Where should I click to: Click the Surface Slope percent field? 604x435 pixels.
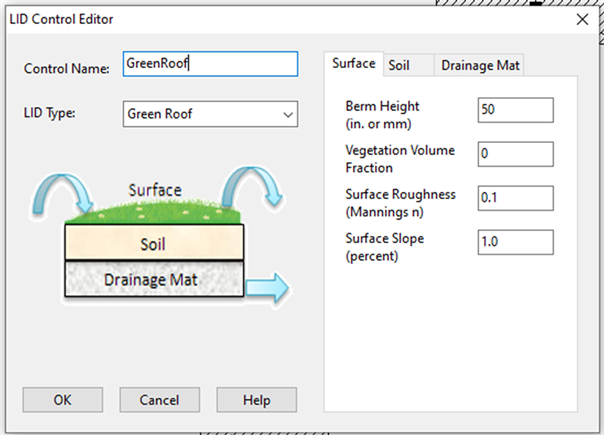point(515,242)
